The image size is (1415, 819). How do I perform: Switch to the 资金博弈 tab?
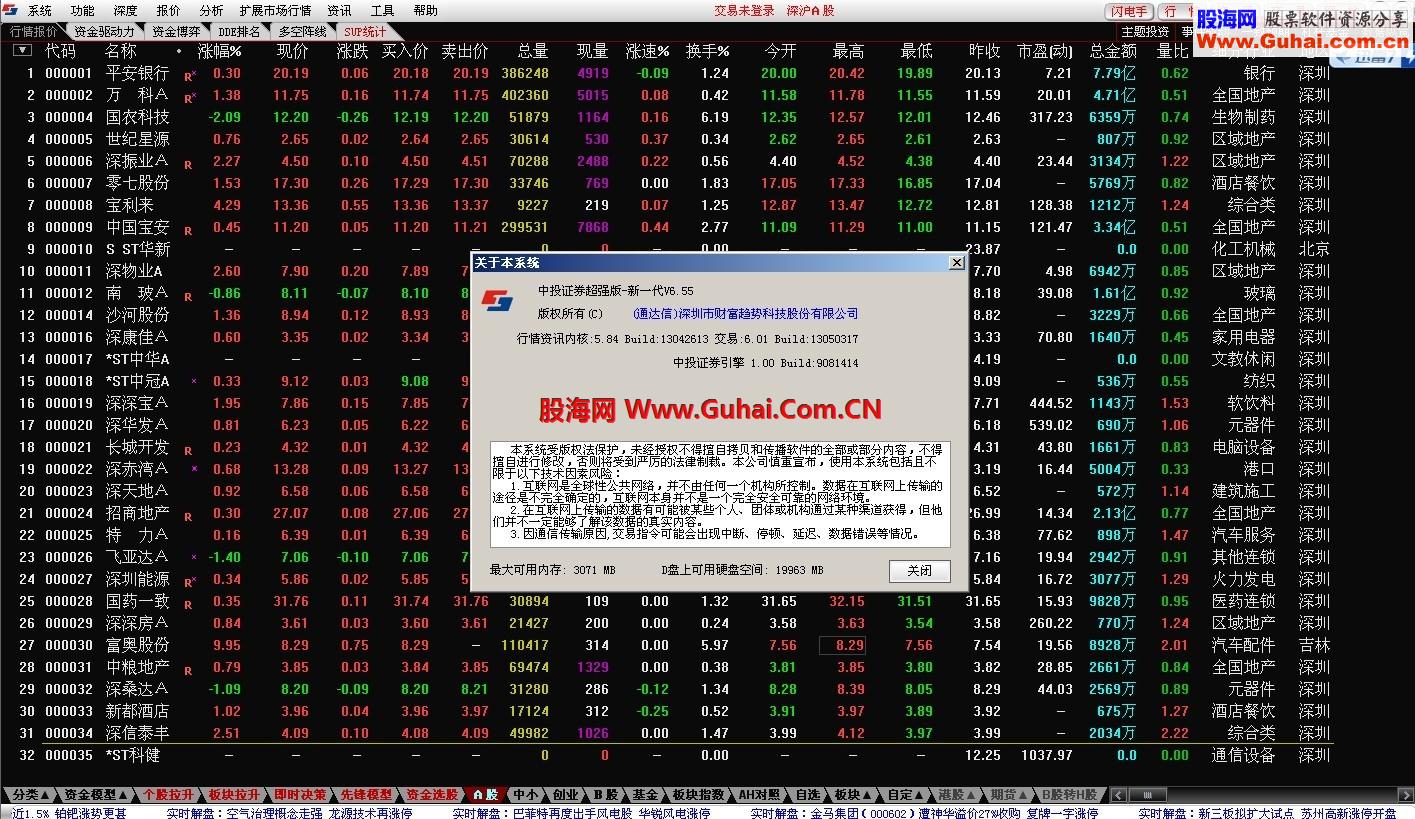coord(176,31)
